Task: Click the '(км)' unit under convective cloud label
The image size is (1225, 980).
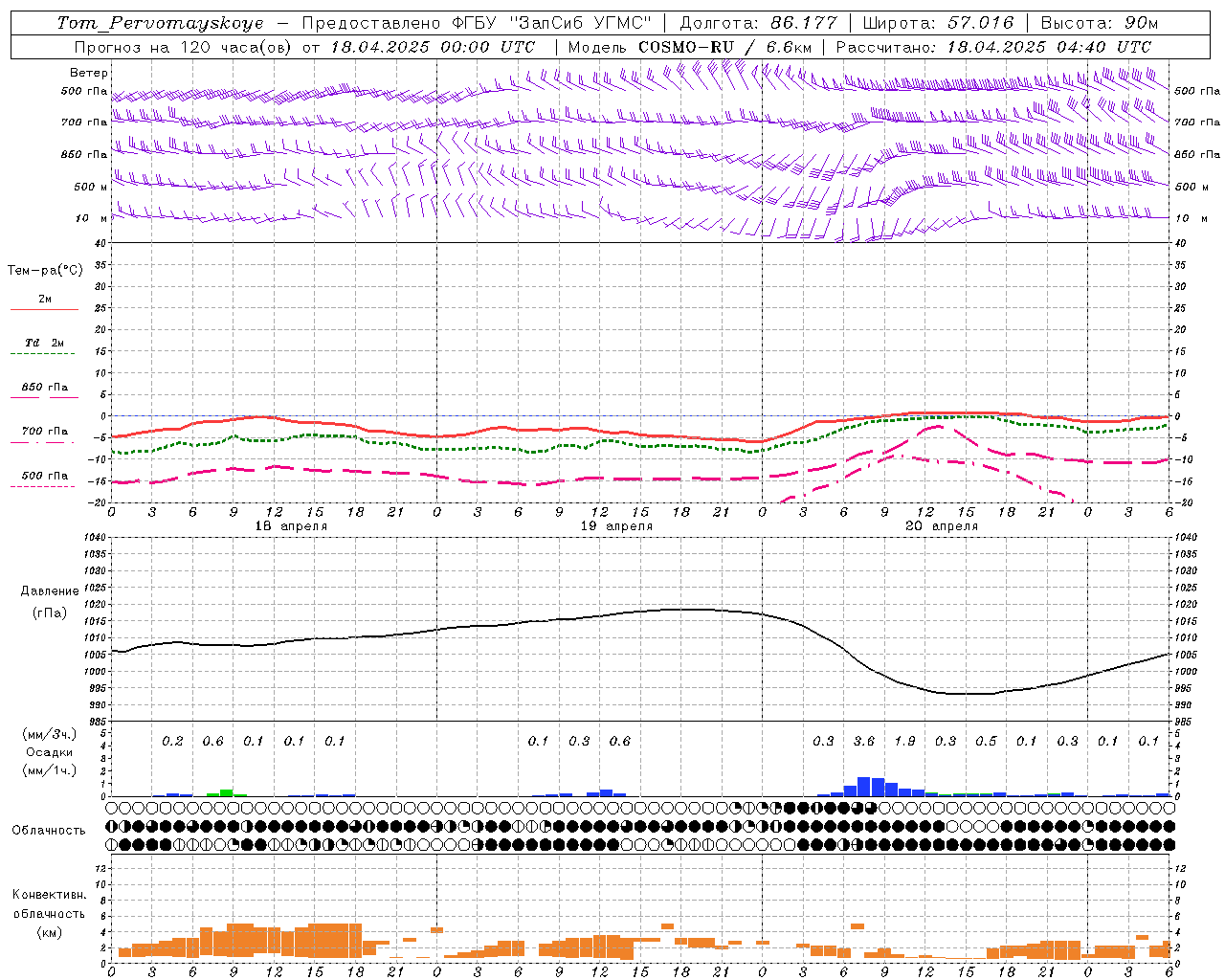Action: pyautogui.click(x=50, y=932)
